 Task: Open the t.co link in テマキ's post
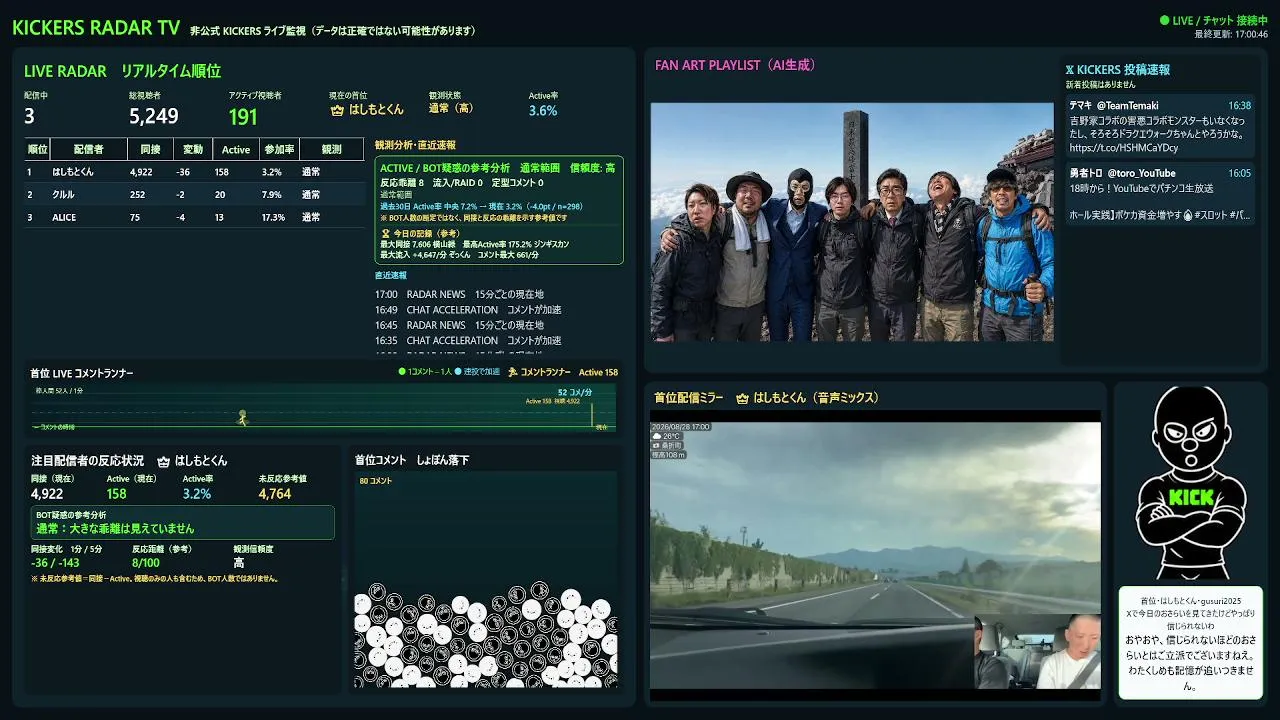[x=1123, y=148]
